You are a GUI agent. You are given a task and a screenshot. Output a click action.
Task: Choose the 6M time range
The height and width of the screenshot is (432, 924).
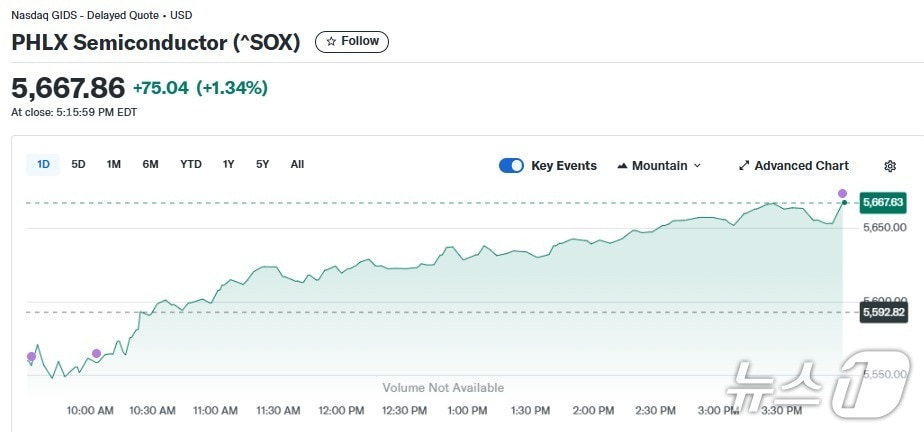click(150, 164)
